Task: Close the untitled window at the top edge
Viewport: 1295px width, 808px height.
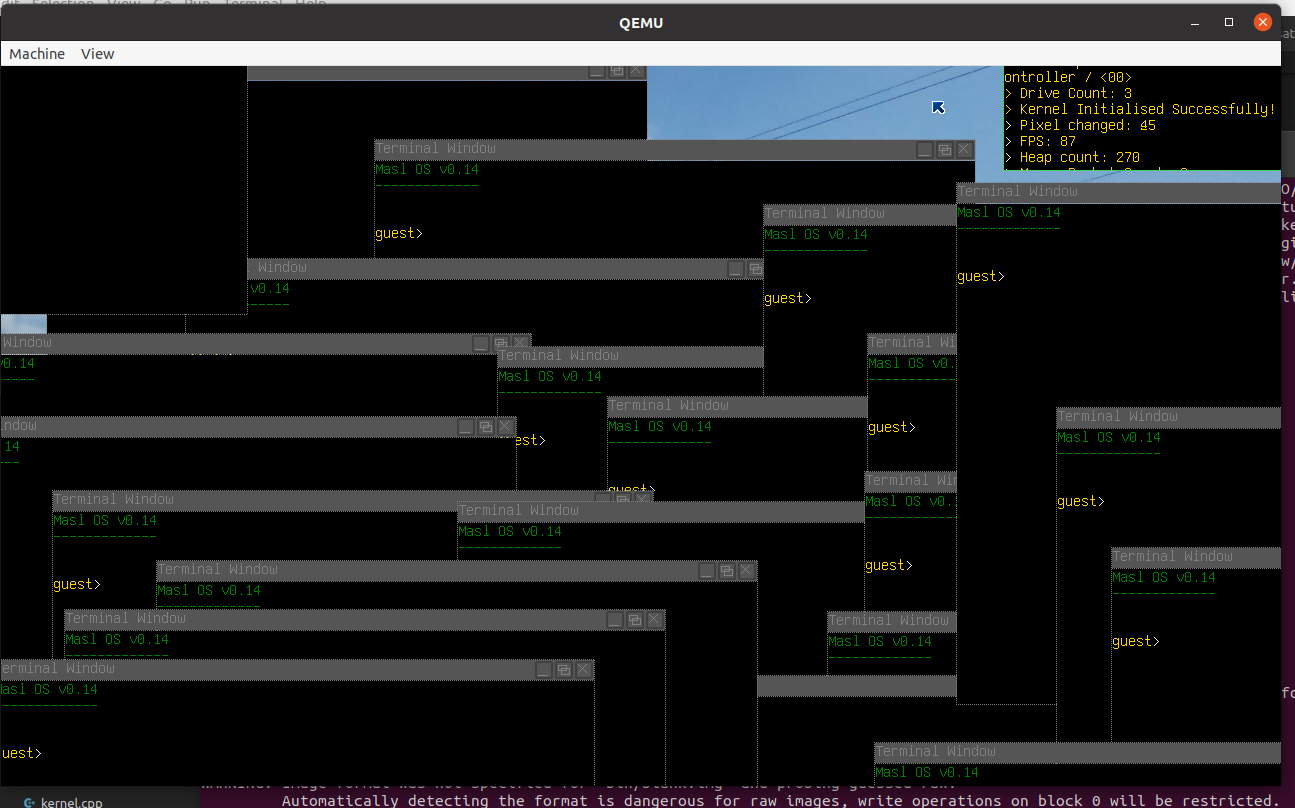Action: click(636, 71)
